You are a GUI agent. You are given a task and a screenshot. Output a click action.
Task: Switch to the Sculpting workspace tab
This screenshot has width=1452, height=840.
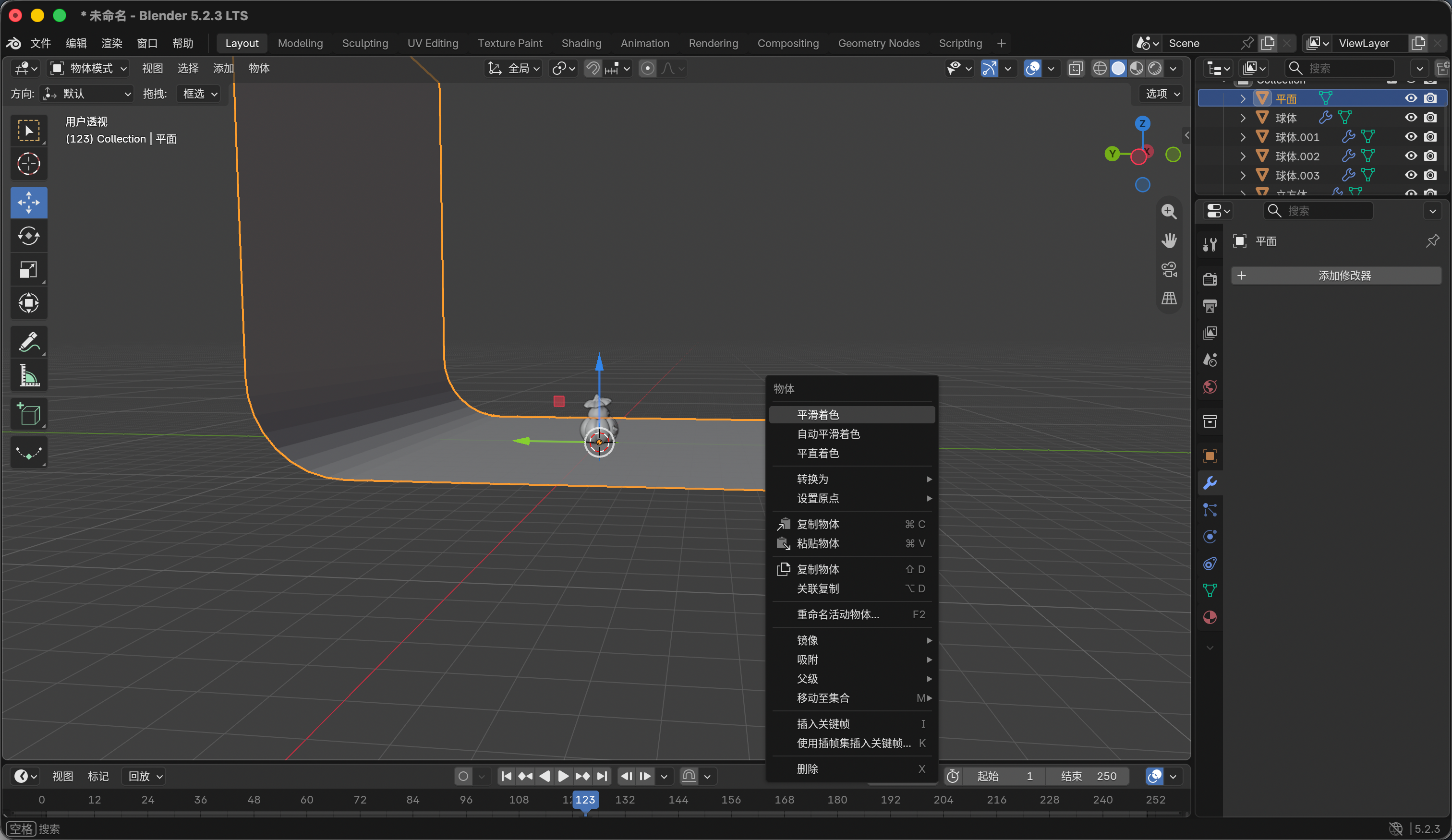(x=365, y=43)
